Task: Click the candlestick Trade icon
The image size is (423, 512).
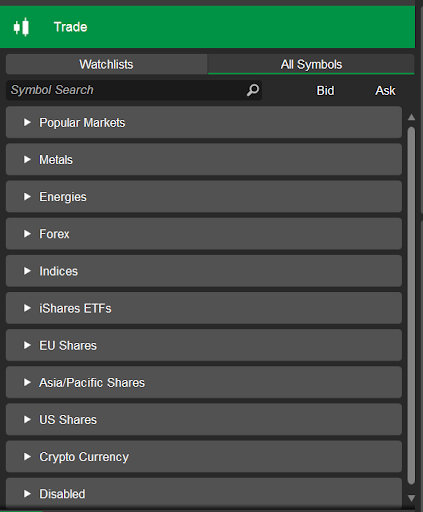Action: (x=21, y=27)
